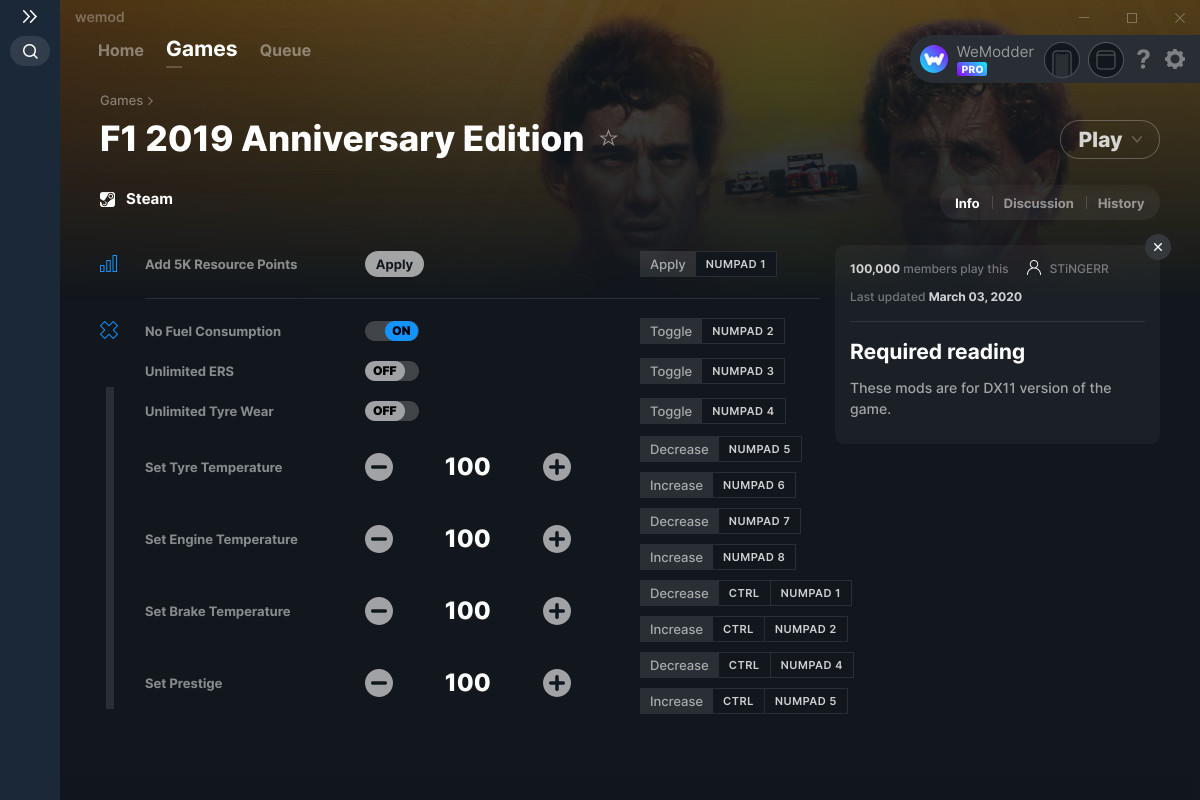1200x800 pixels.
Task: Select the Add 5K Resource Points label
Action: coord(221,264)
